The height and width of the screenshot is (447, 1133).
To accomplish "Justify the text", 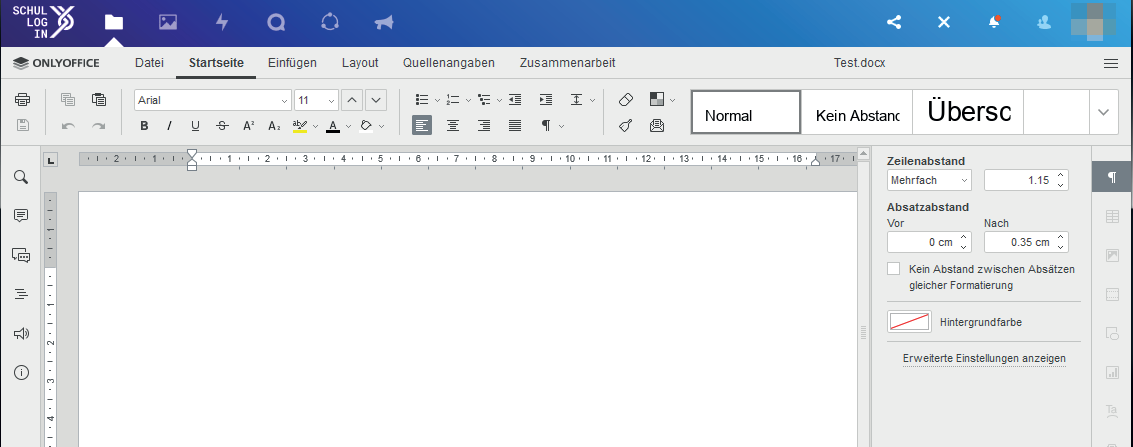I will (x=515, y=126).
